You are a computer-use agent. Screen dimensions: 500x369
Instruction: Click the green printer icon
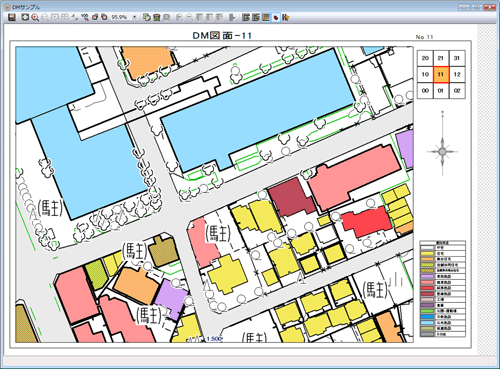[157, 17]
